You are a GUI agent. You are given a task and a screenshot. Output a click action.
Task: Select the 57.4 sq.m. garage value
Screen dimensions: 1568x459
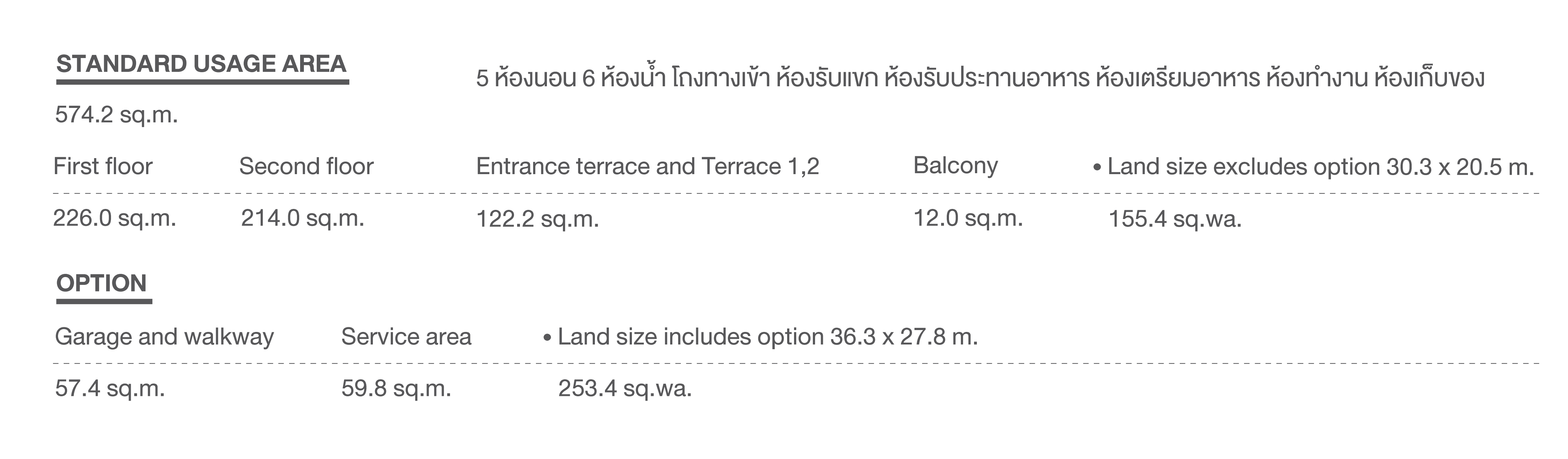pos(110,388)
